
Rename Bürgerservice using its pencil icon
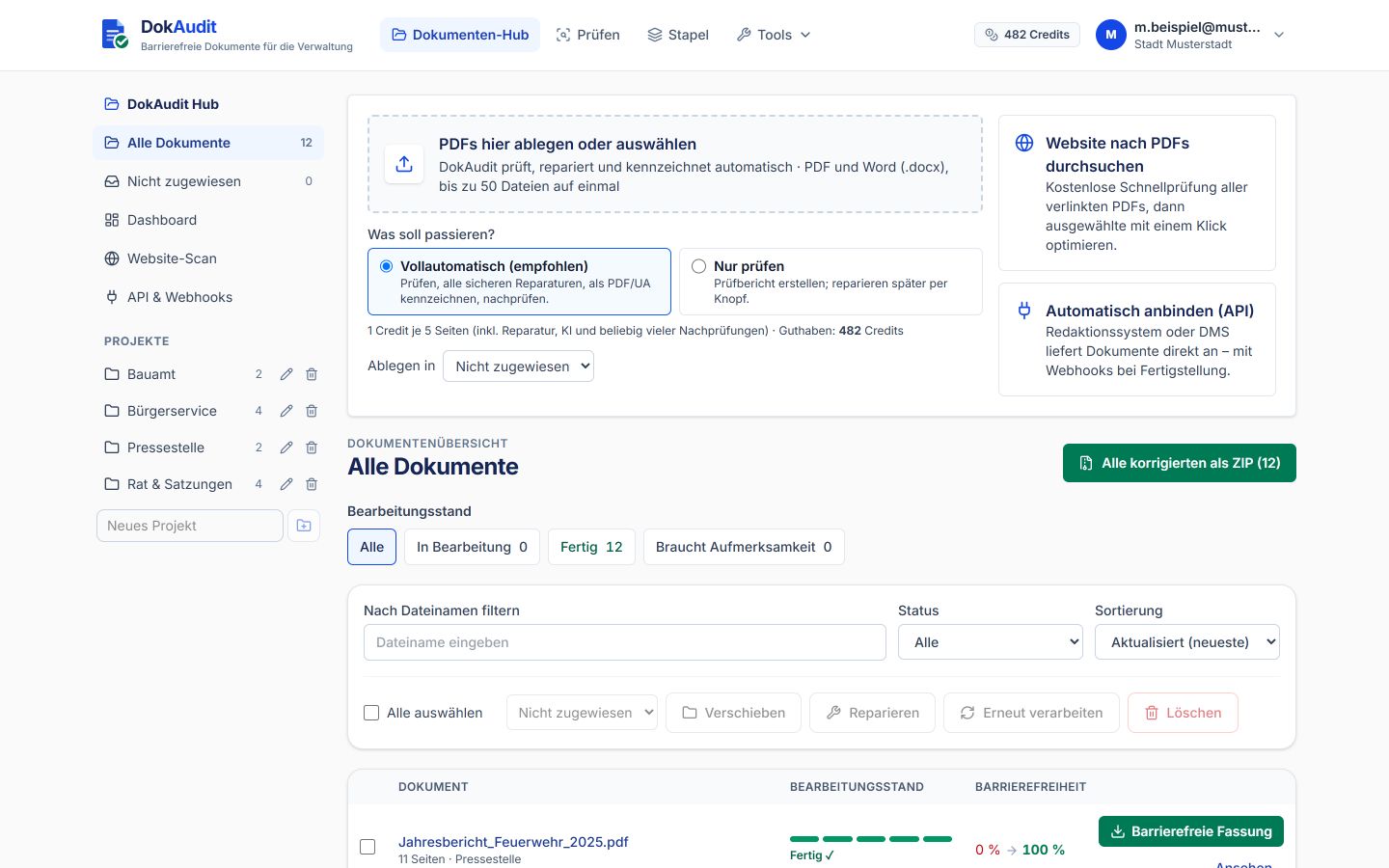(286, 411)
